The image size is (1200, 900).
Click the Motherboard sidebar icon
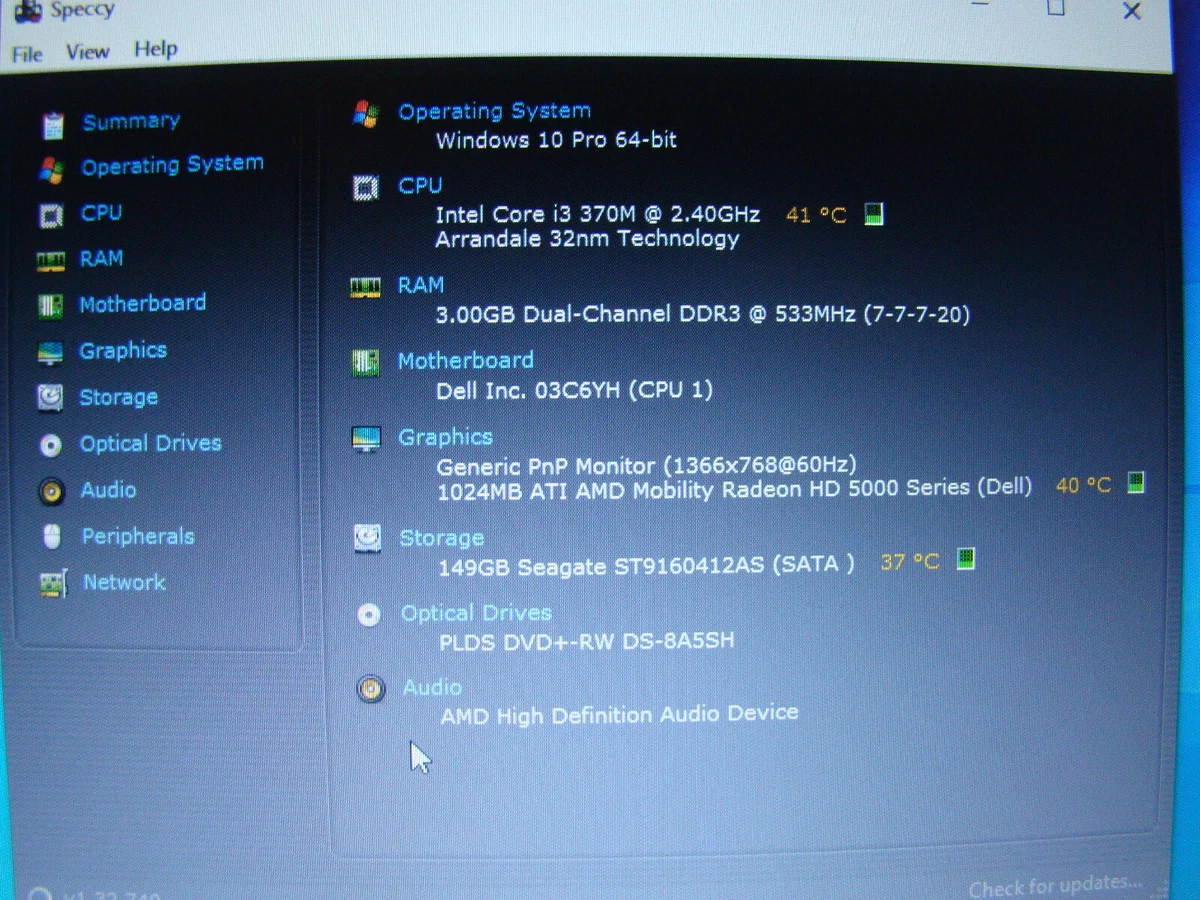tap(50, 306)
